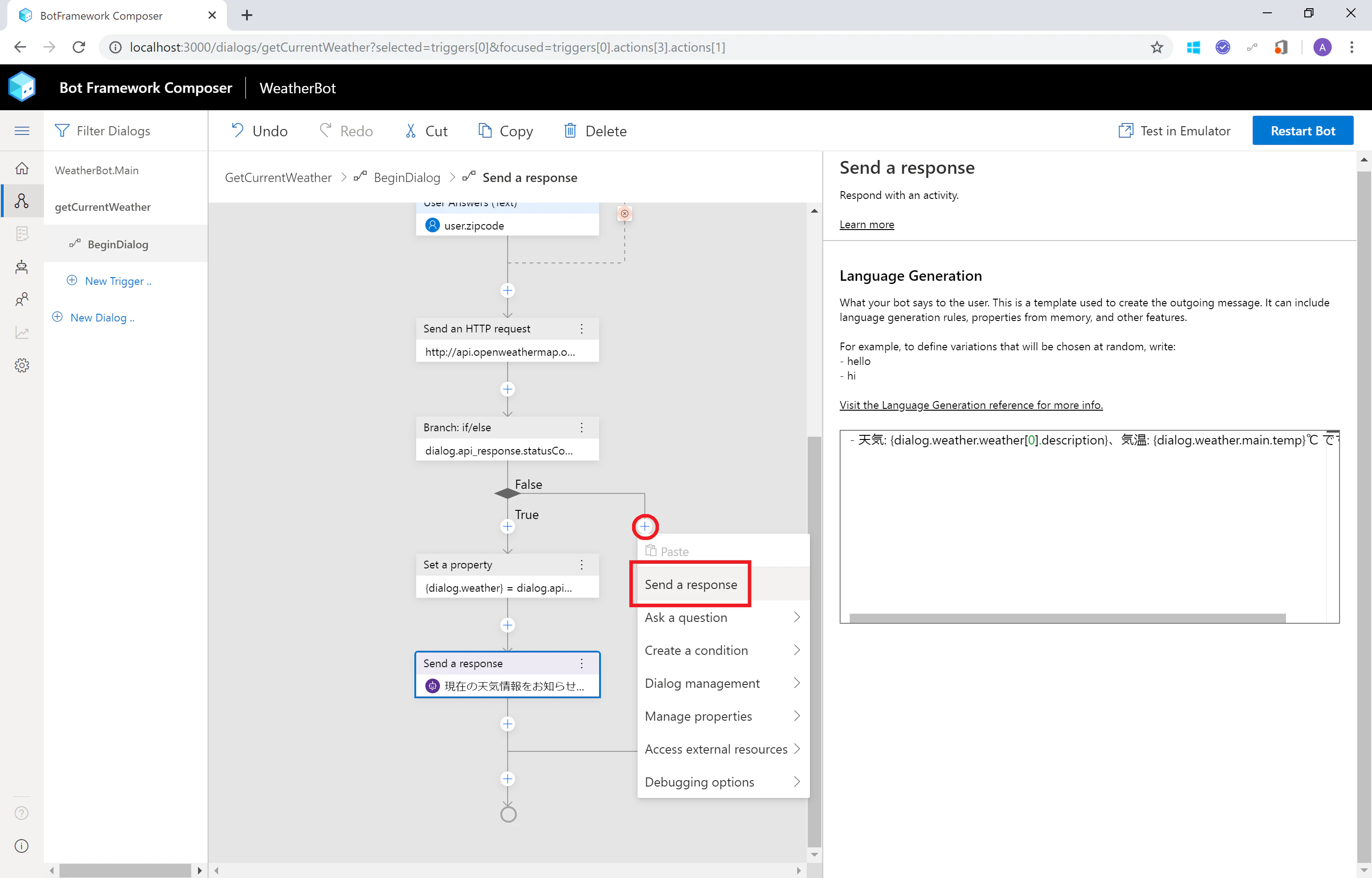The height and width of the screenshot is (878, 1372).
Task: Click New Dialog link
Action: coord(94,317)
